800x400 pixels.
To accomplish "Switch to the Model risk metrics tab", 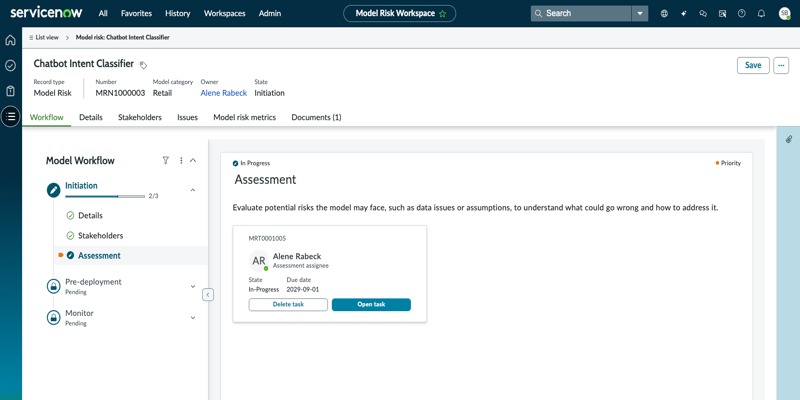I will pyautogui.click(x=244, y=117).
